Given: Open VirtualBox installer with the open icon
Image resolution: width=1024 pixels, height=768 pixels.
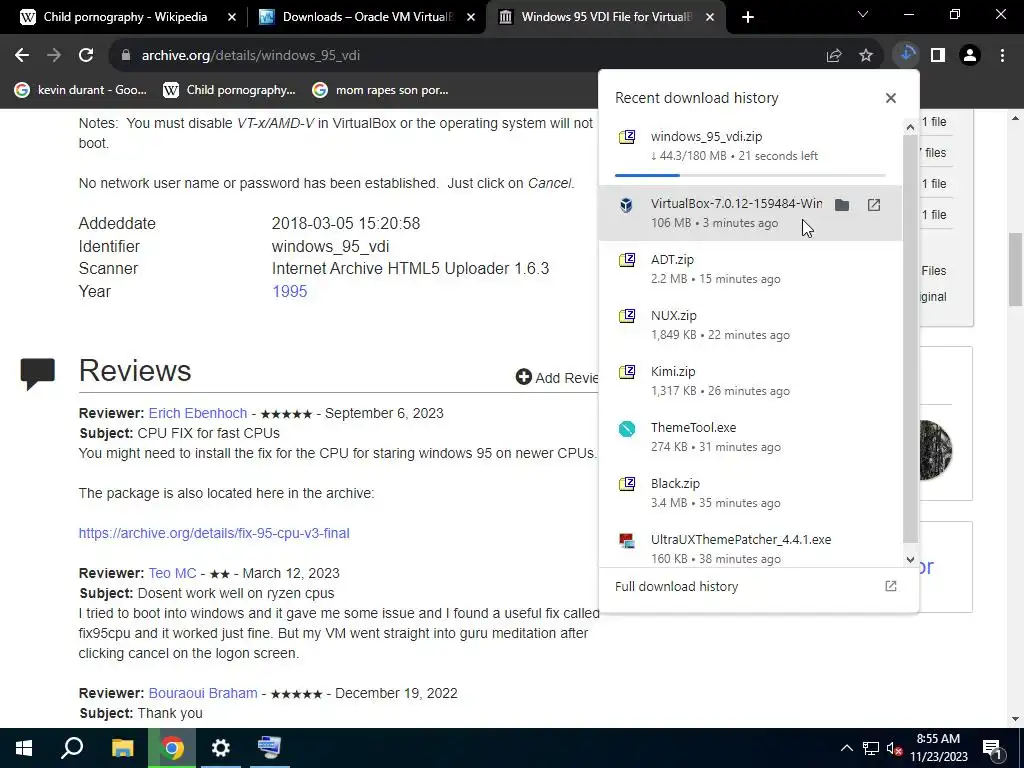Looking at the screenshot, I should 874,205.
